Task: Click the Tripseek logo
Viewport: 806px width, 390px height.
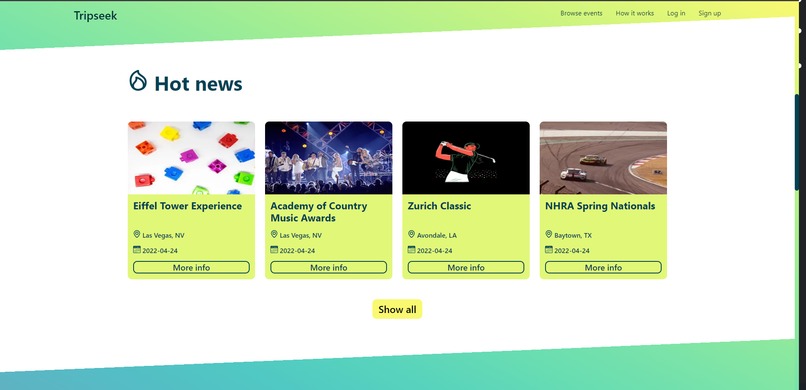Action: point(95,16)
